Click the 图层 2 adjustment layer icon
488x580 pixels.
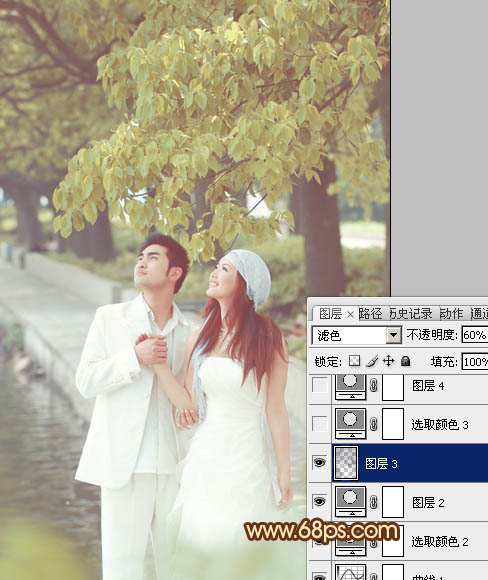point(350,502)
